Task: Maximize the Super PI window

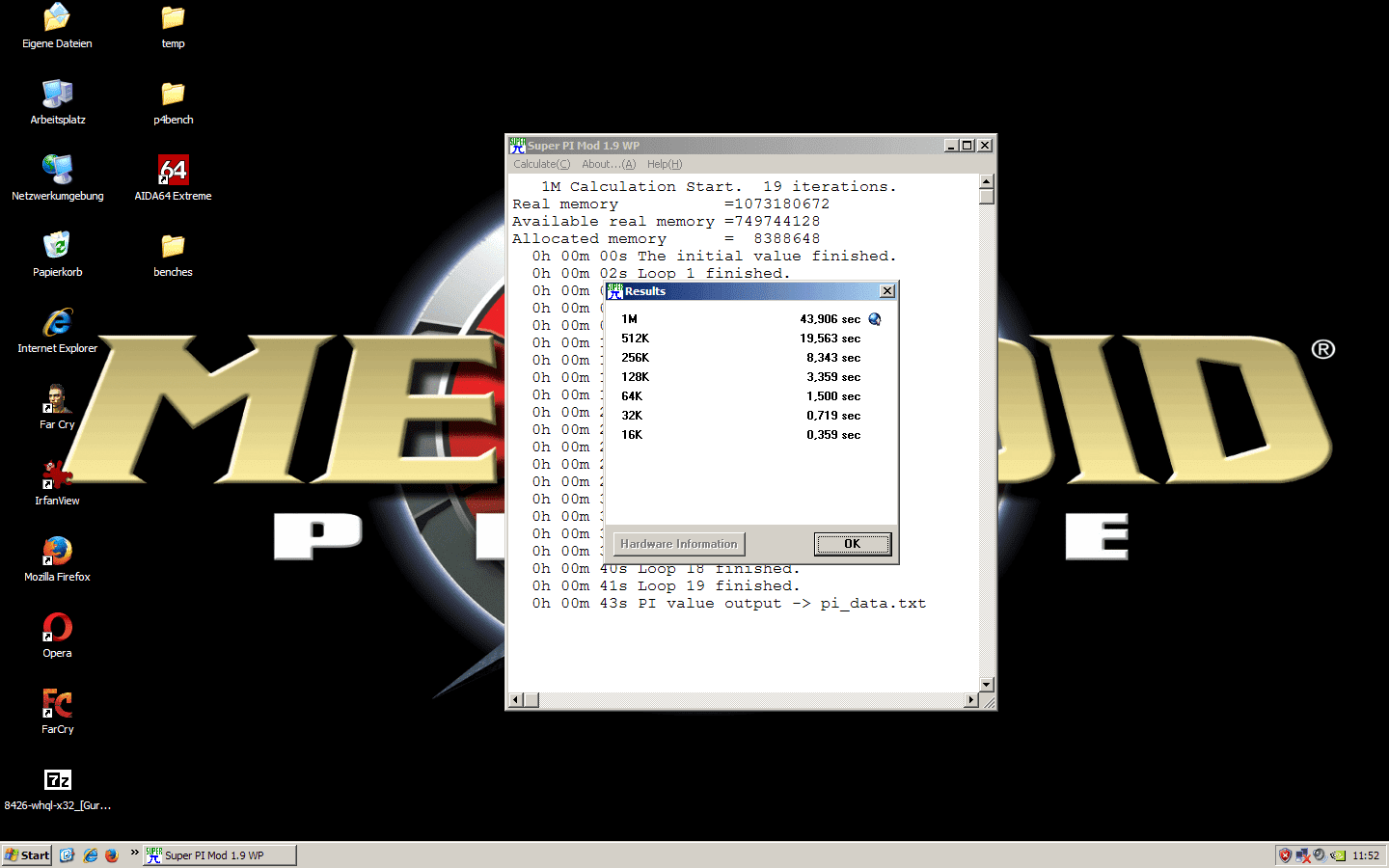Action: point(967,146)
